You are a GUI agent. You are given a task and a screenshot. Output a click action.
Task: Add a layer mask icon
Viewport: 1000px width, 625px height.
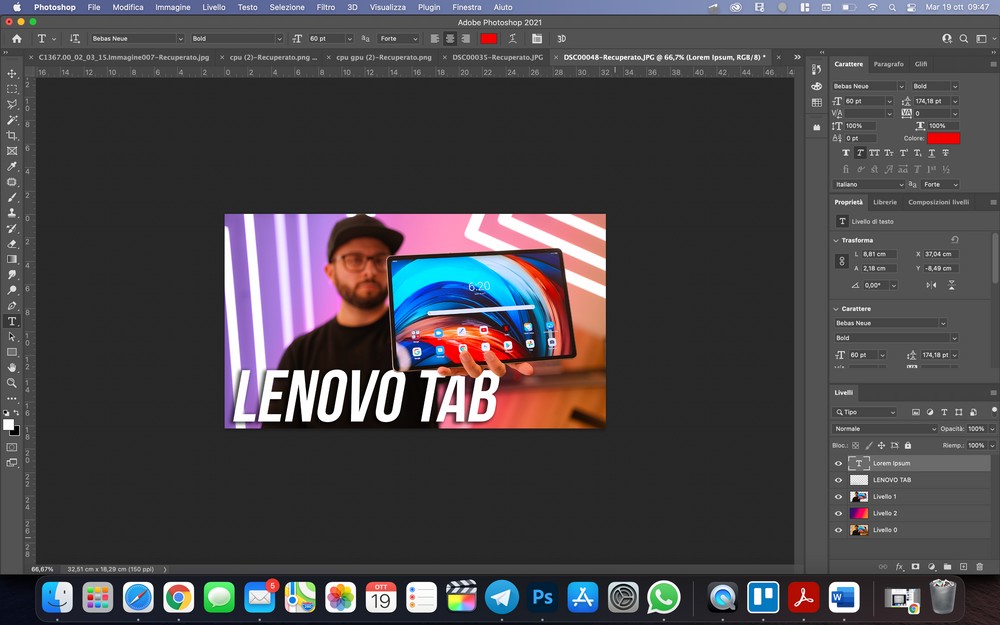(915, 566)
